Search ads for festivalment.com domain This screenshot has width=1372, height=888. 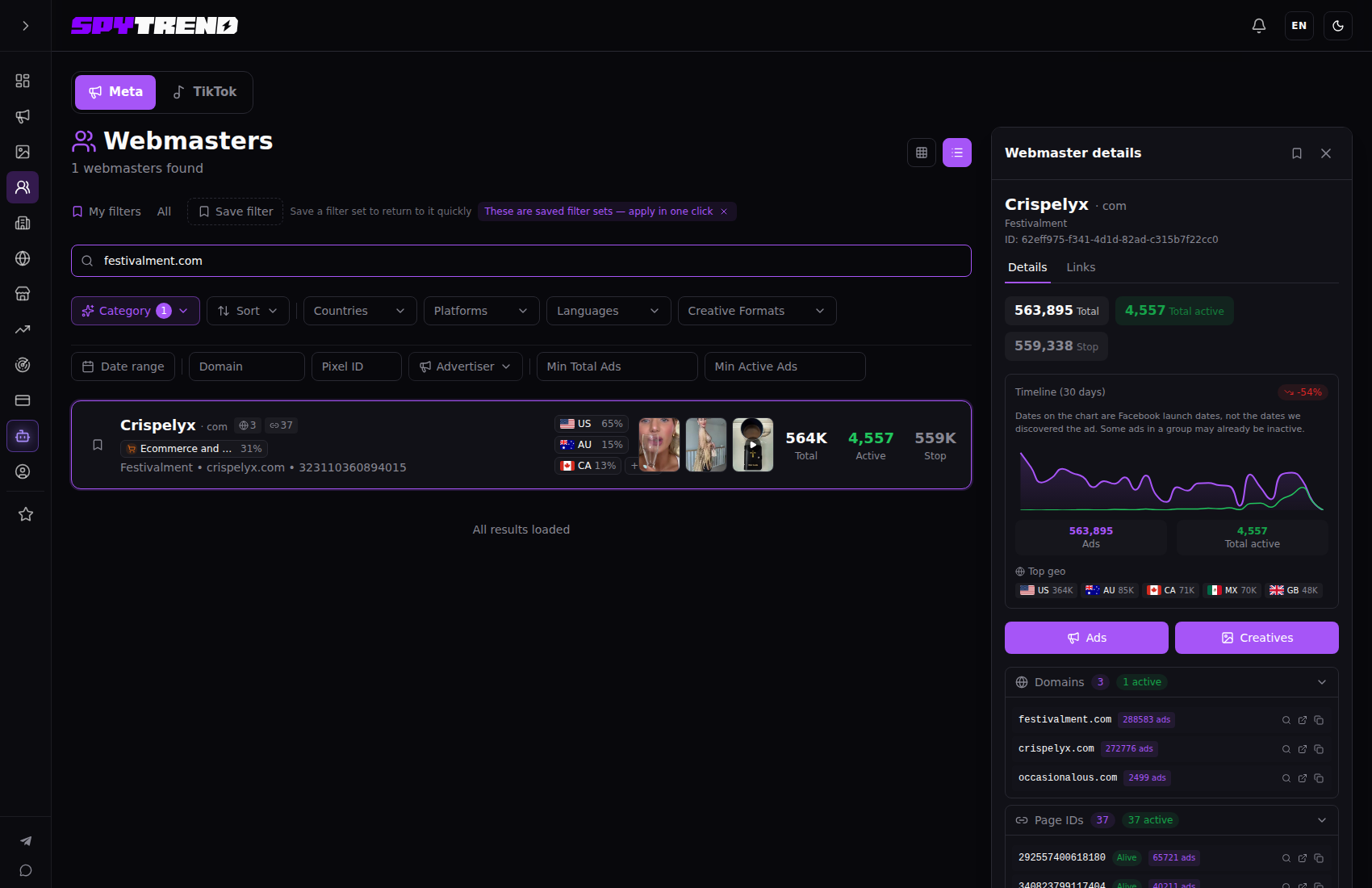click(1286, 720)
